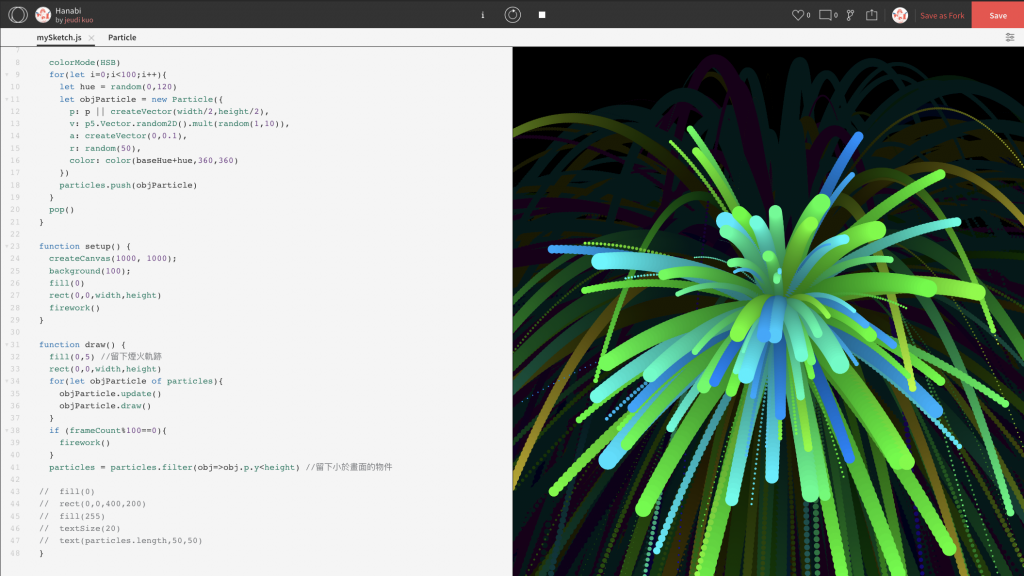Open the forks branch icon

850,15
